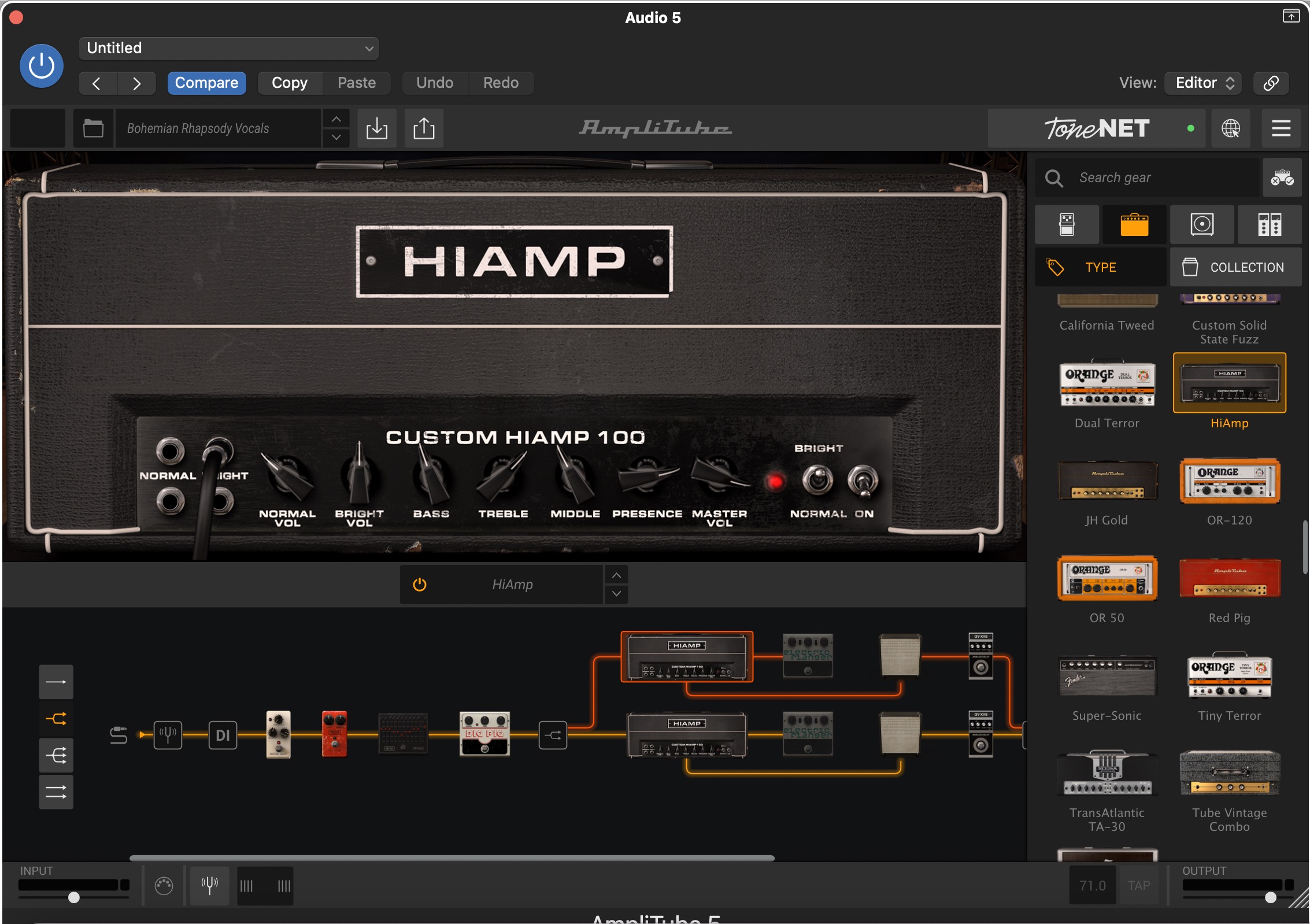The height and width of the screenshot is (924, 1310).
Task: Click the save preset download icon
Action: 377,128
